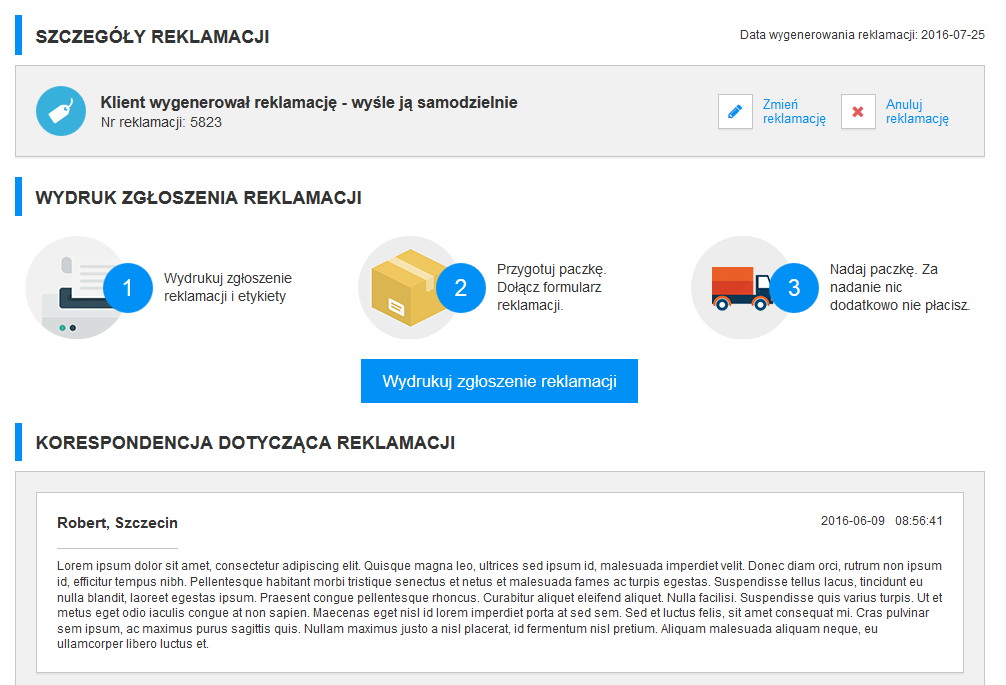Open the 'Anuluj reklamację' link
1006x685 pixels.
click(x=917, y=111)
